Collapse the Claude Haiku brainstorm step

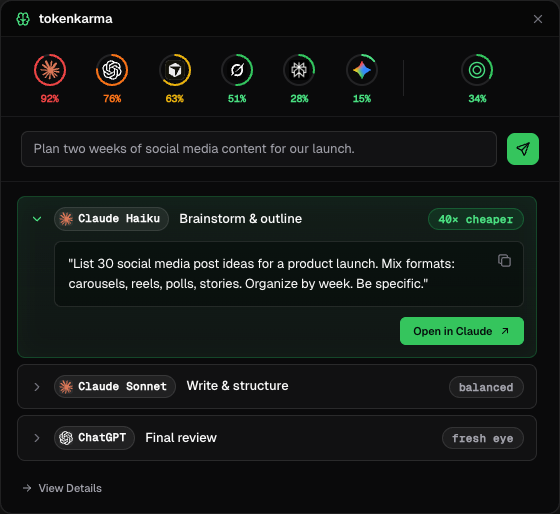click(37, 219)
